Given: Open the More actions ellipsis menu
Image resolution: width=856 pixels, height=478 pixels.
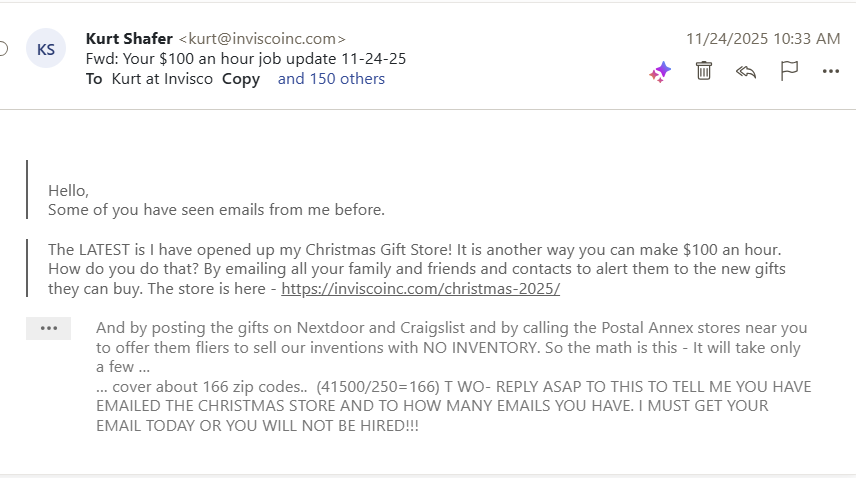Looking at the screenshot, I should 830,71.
